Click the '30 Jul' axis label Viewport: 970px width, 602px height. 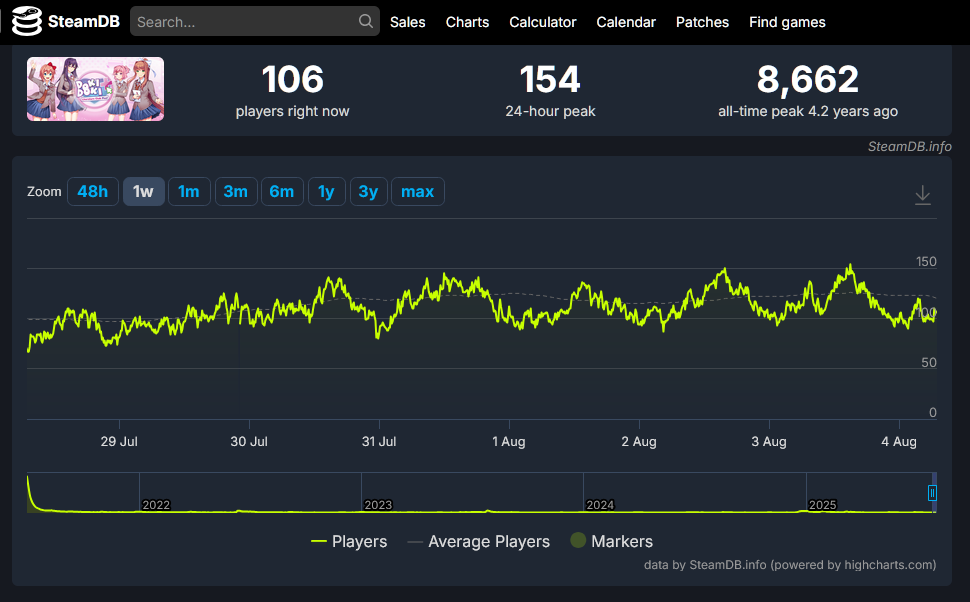point(249,442)
